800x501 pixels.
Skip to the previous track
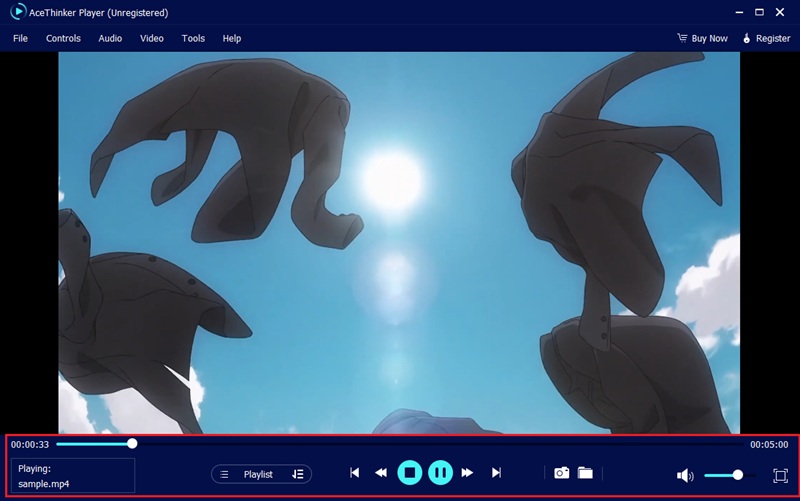coord(355,473)
